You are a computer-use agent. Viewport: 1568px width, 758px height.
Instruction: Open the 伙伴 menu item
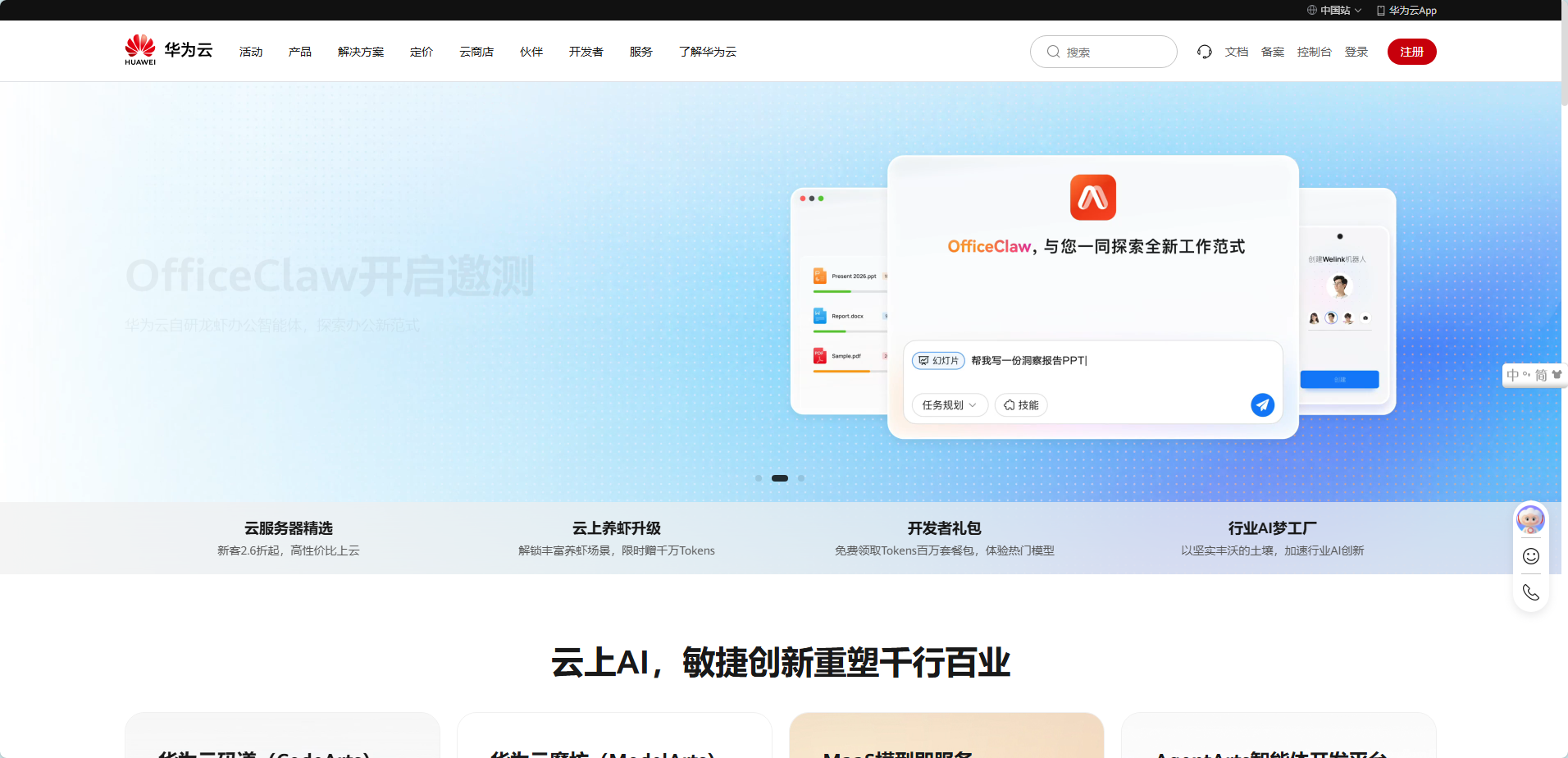531,52
